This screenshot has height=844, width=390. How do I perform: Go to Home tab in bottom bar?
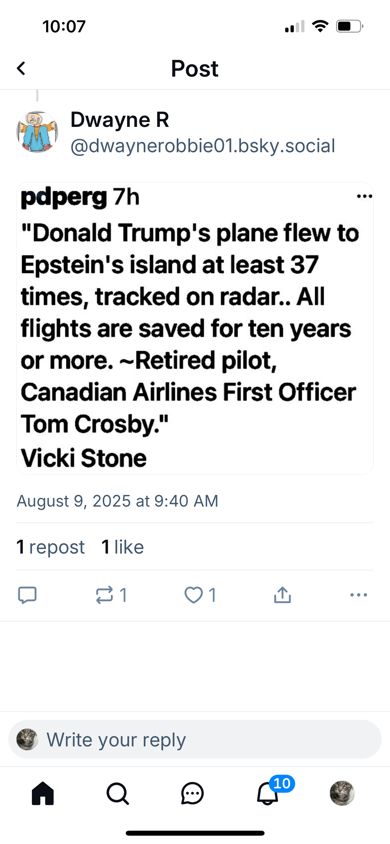43,793
